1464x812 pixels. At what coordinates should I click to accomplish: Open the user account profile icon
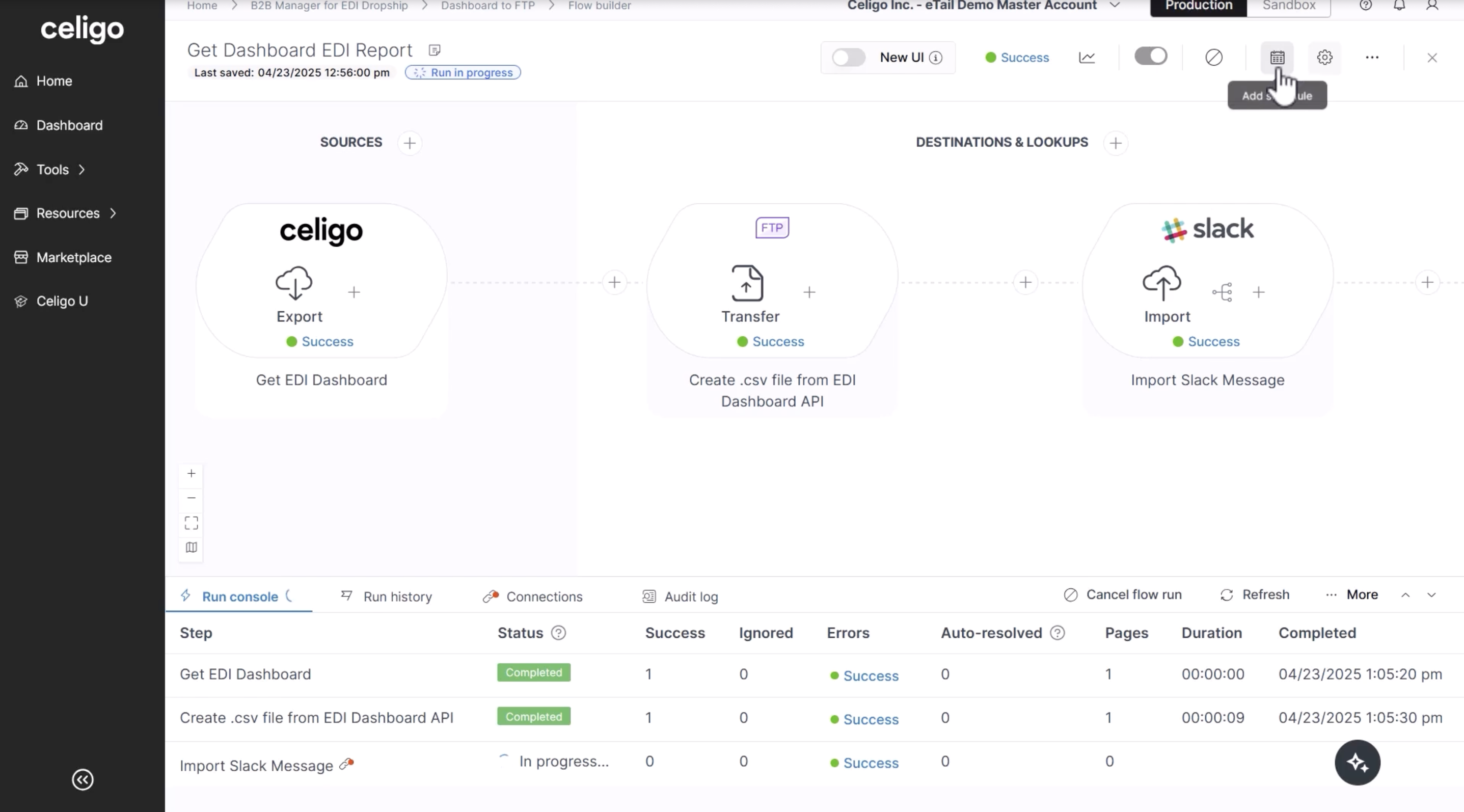pyautogui.click(x=1432, y=6)
